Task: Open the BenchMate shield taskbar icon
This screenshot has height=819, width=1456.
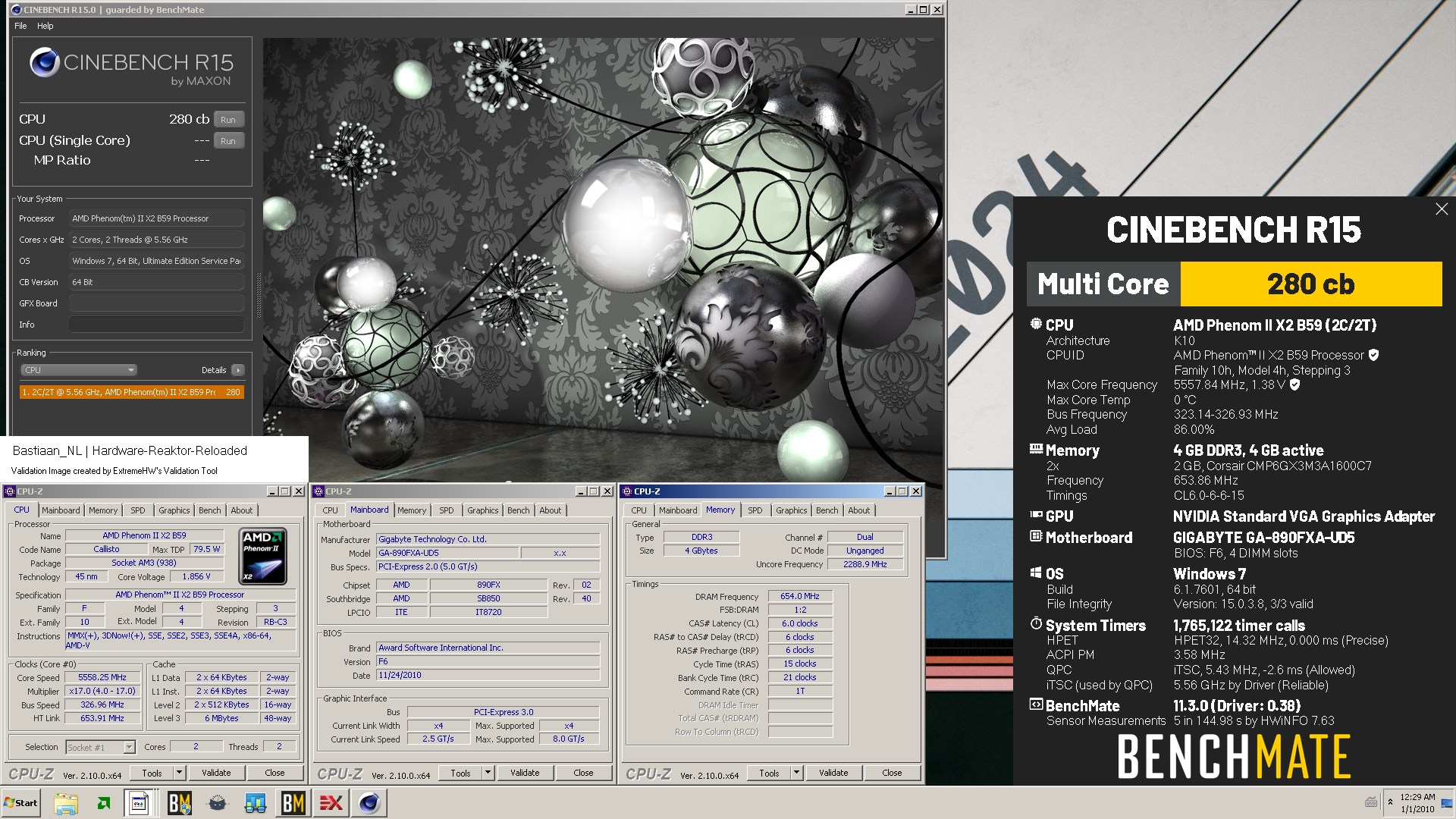Action: pos(180,803)
